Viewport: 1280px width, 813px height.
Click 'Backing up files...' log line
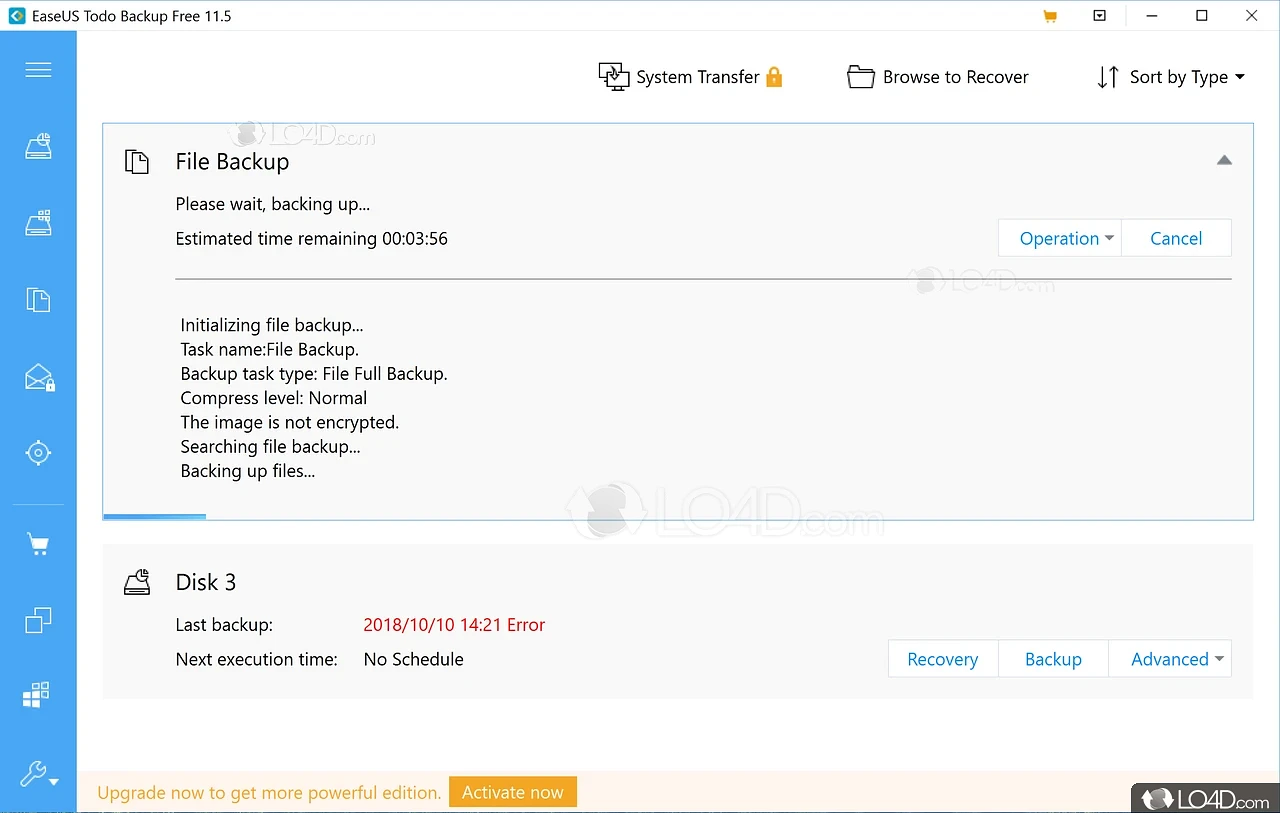click(x=248, y=471)
